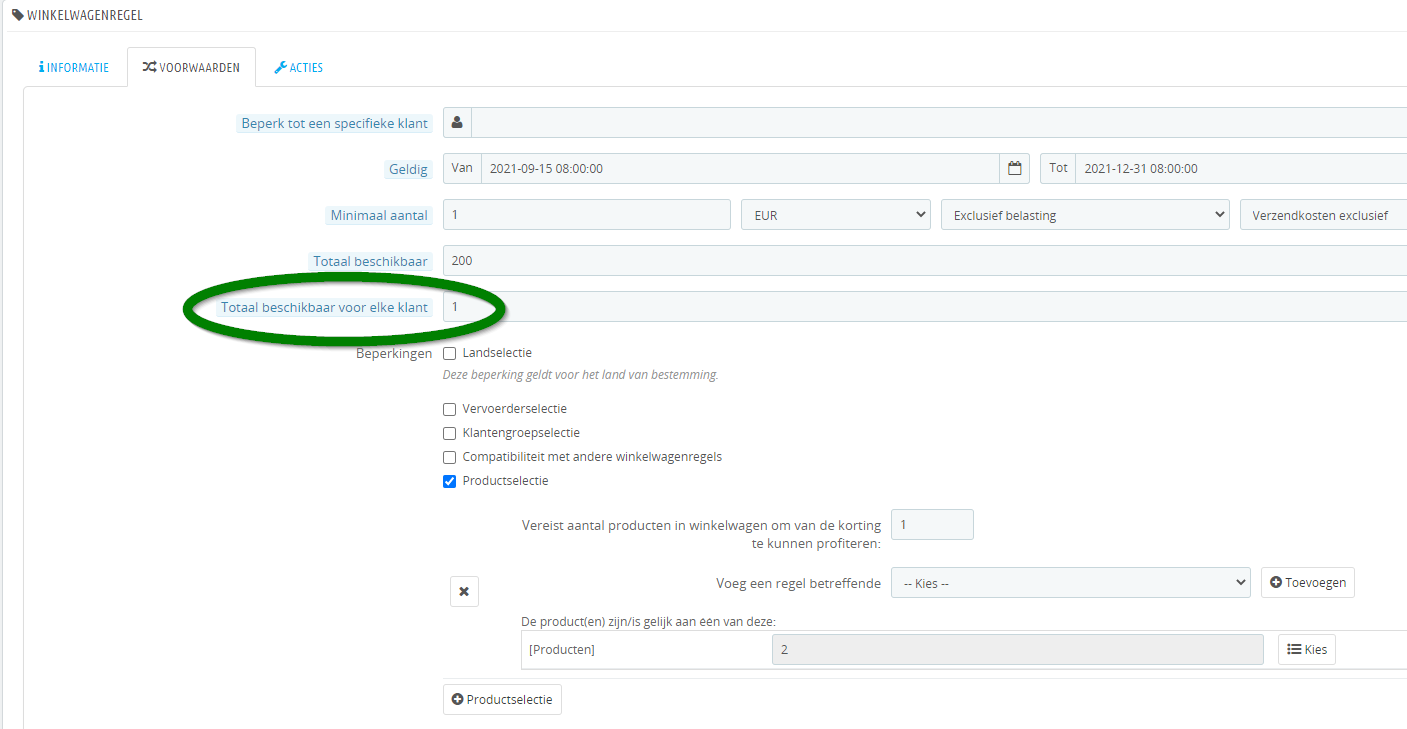Enable the Landselectie checkbox

point(450,353)
